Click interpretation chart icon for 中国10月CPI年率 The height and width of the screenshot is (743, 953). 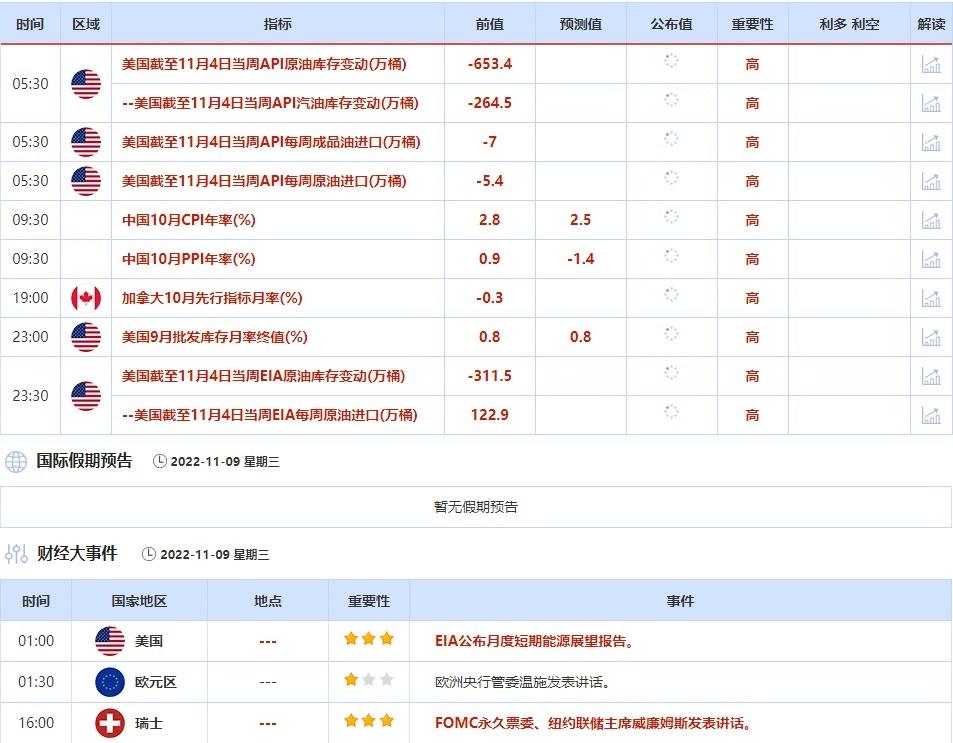point(931,220)
